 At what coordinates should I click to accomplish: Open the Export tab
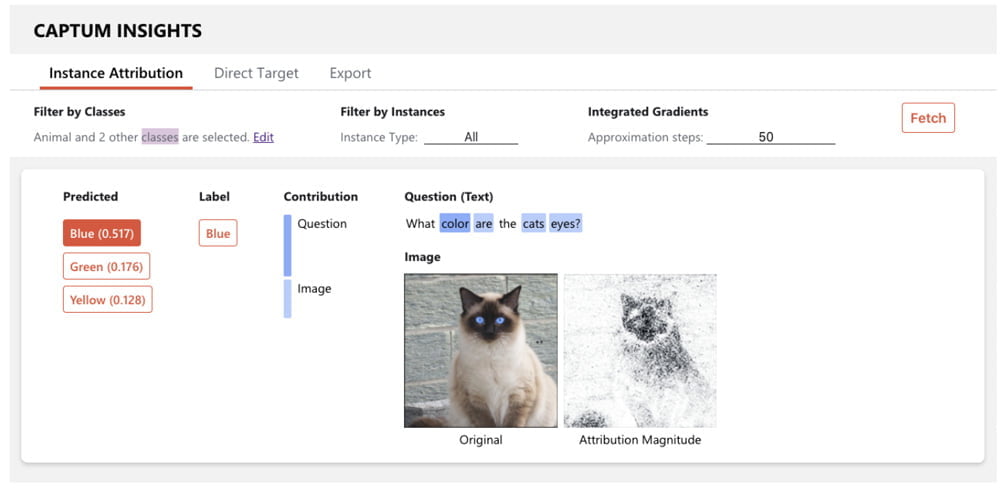[x=350, y=73]
